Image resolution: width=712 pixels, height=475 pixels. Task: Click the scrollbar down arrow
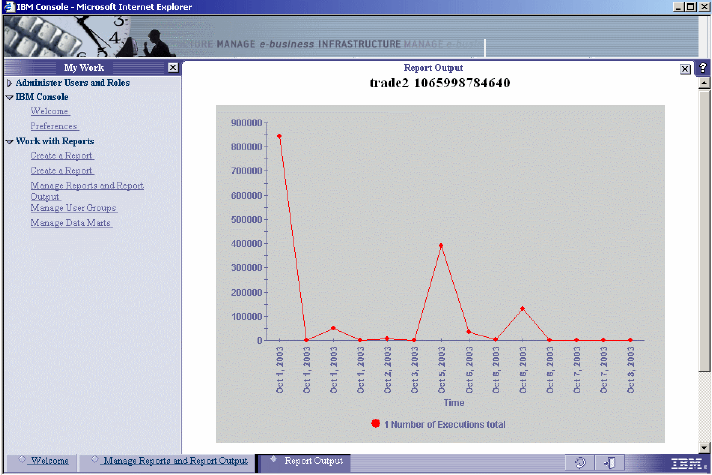coord(704,447)
